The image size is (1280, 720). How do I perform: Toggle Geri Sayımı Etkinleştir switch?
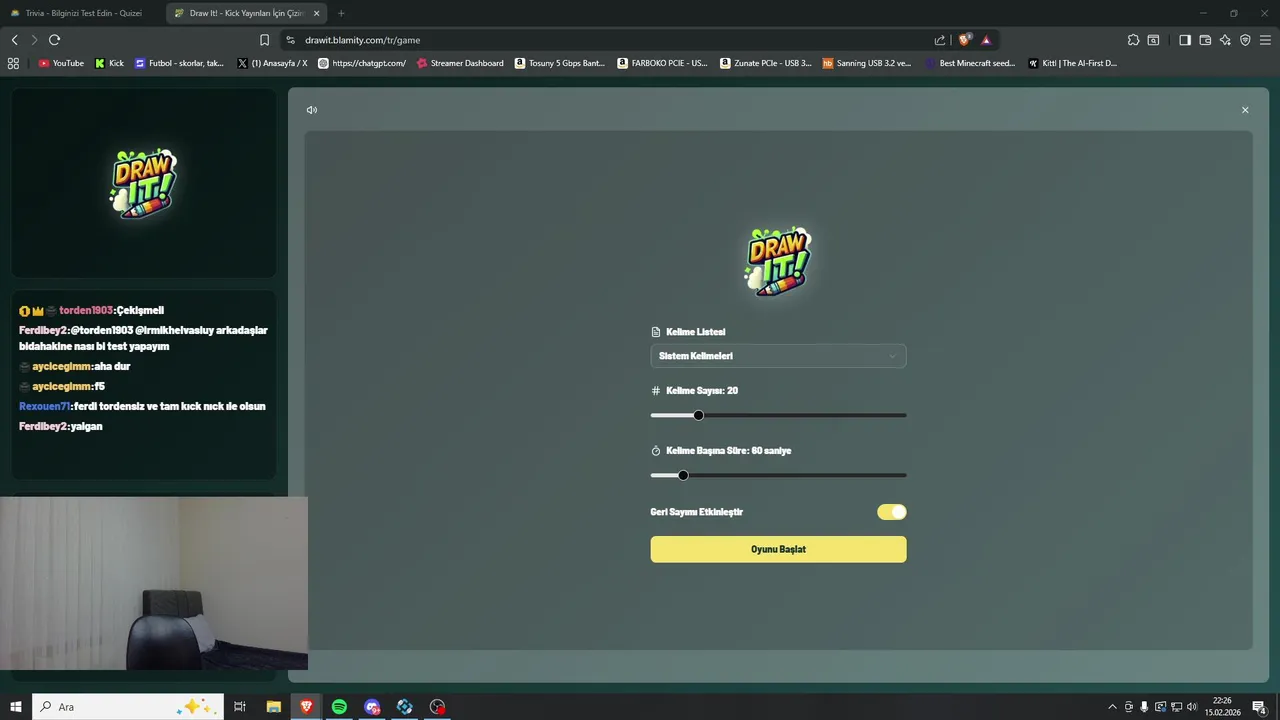(891, 512)
